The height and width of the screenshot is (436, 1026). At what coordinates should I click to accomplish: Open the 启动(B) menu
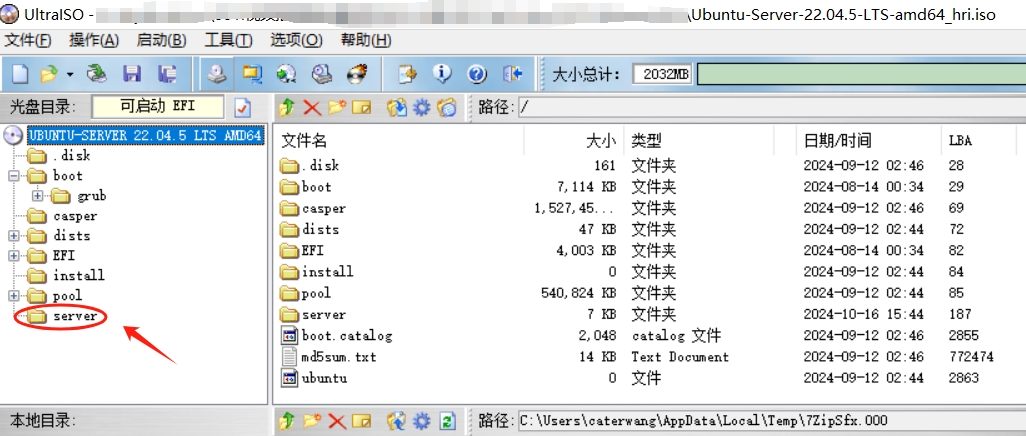[x=161, y=41]
